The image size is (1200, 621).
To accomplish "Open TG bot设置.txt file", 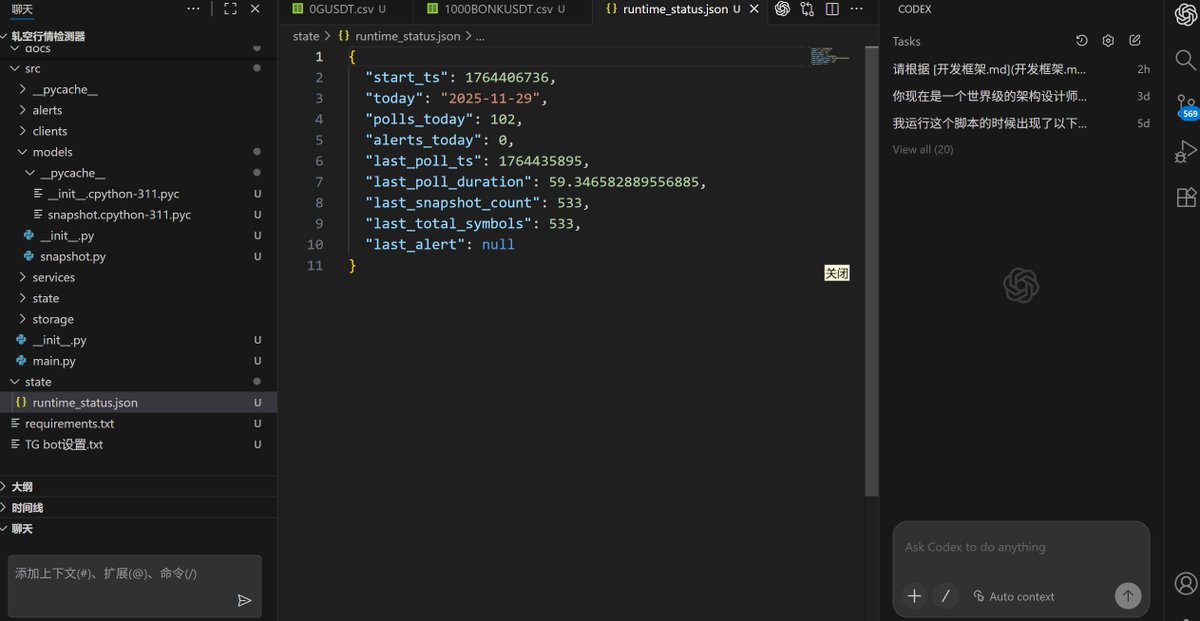I will 138,445.
